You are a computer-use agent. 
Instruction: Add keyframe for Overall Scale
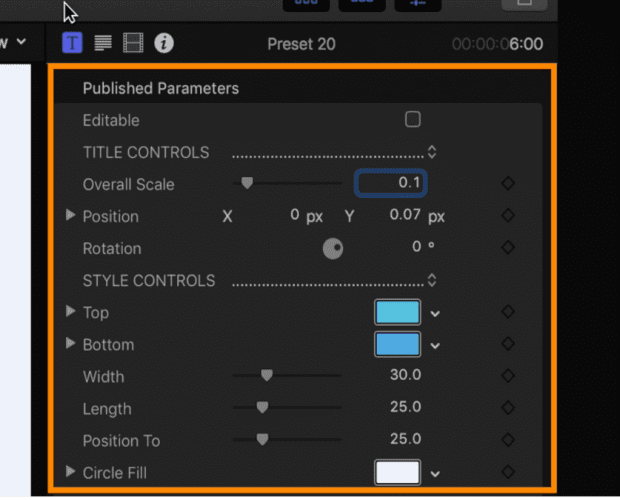pos(508,183)
